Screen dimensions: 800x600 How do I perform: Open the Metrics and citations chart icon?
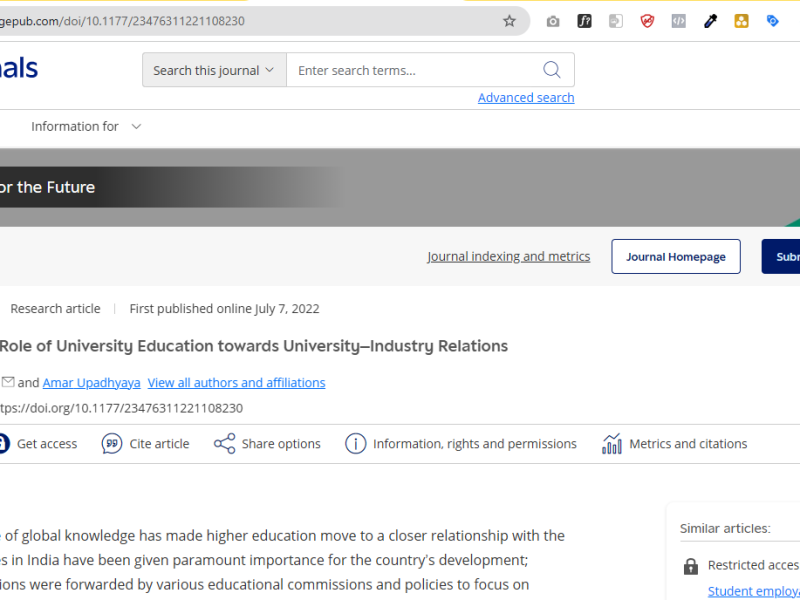[612, 444]
